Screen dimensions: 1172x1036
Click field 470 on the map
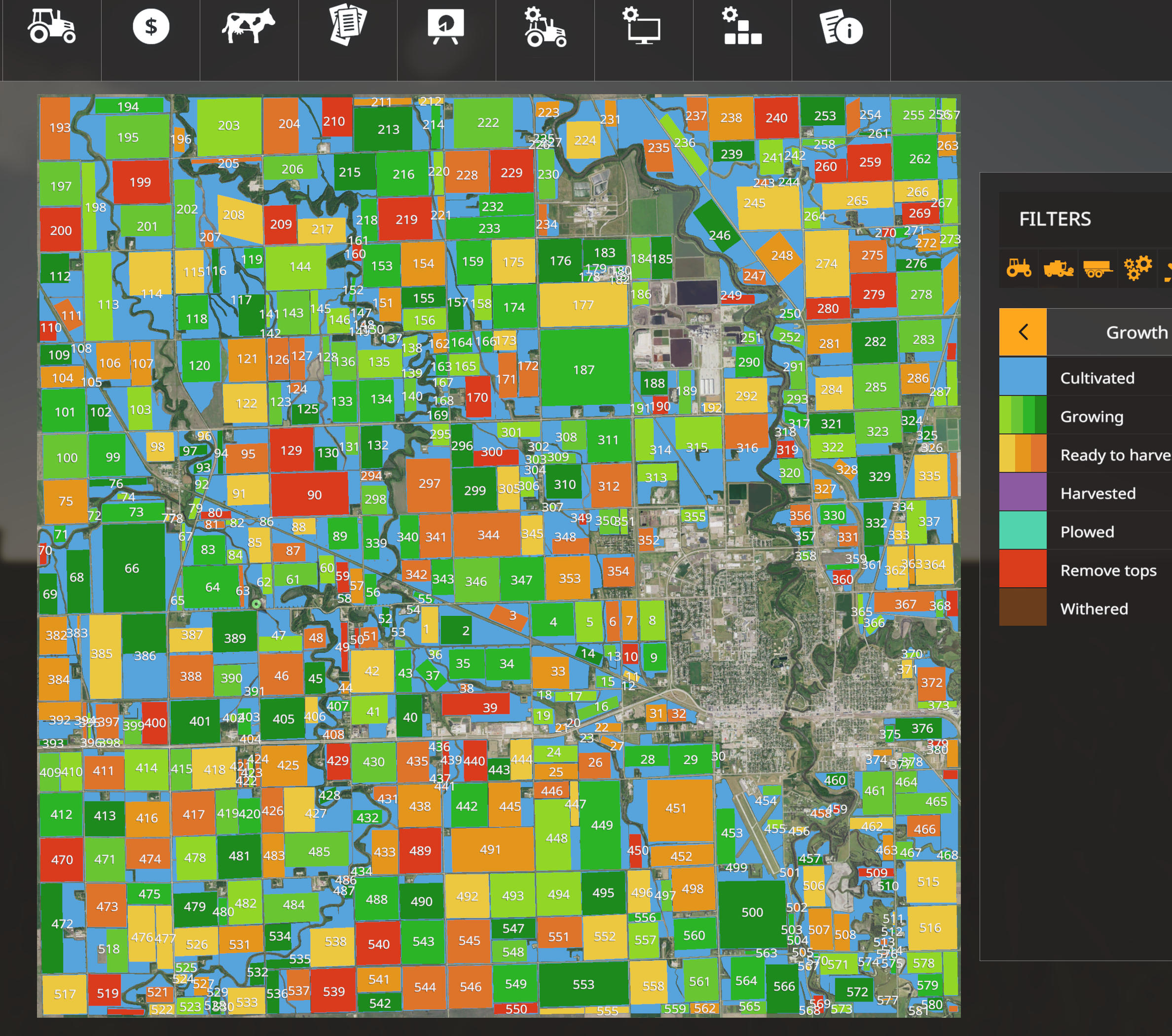coord(61,859)
